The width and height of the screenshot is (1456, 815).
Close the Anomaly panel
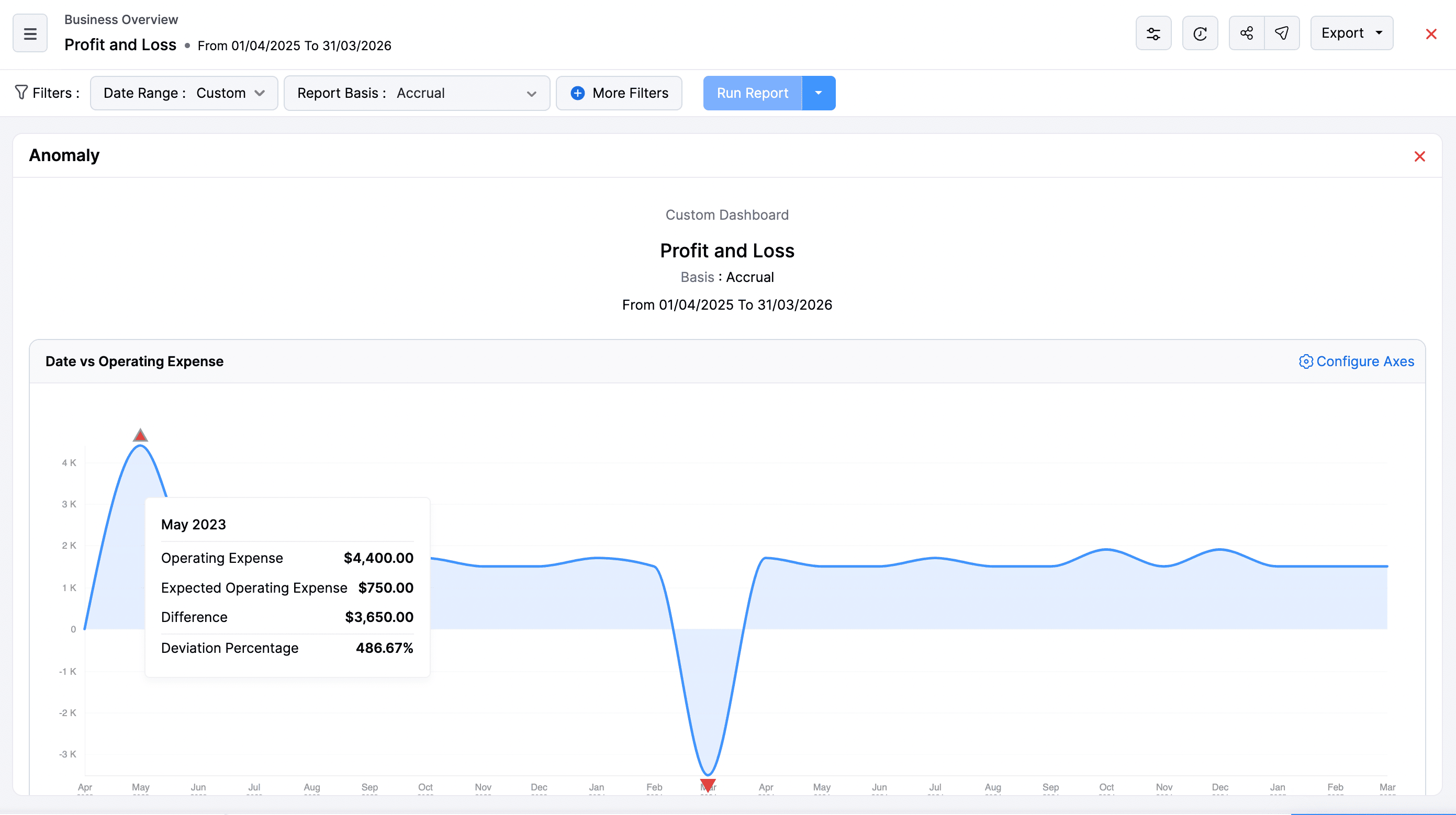pyautogui.click(x=1420, y=156)
